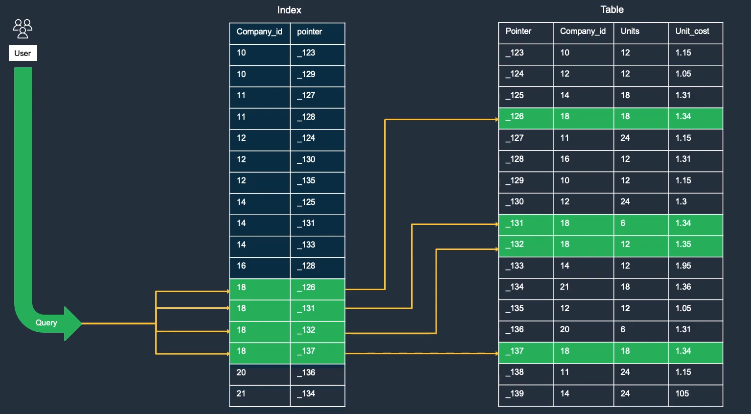This screenshot has width=751, height=414.
Task: Click the Table title above the right table
Action: 612,10
